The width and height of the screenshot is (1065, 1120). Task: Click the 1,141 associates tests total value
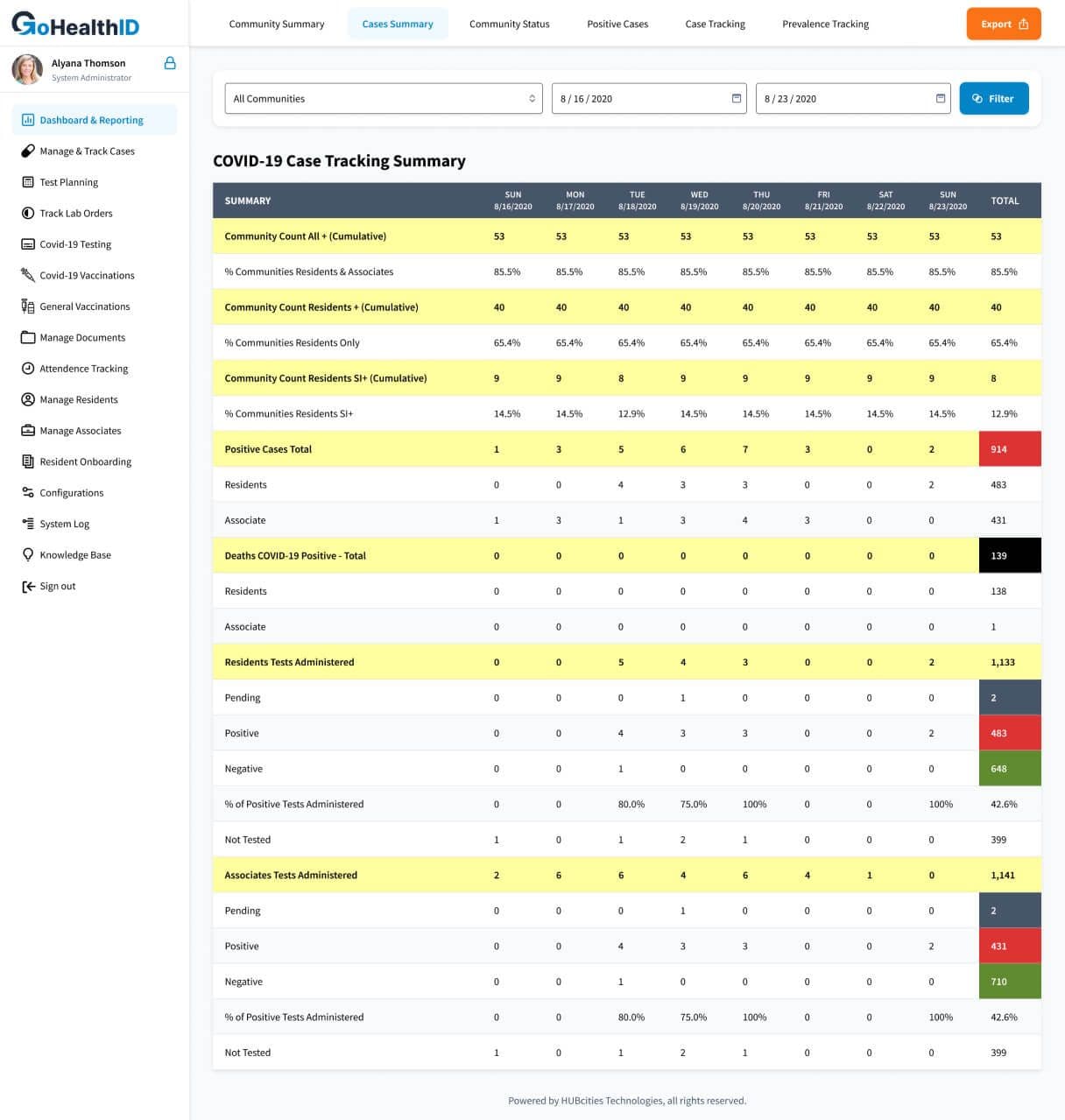pyautogui.click(x=1003, y=875)
